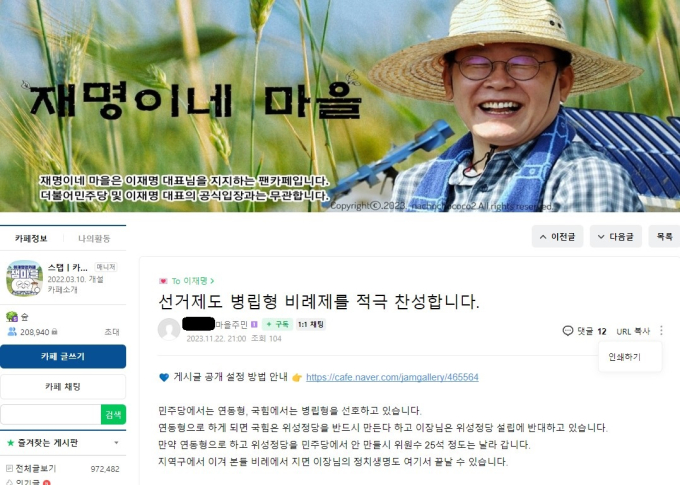
Task: Click the three-dot more options icon
Action: click(661, 331)
